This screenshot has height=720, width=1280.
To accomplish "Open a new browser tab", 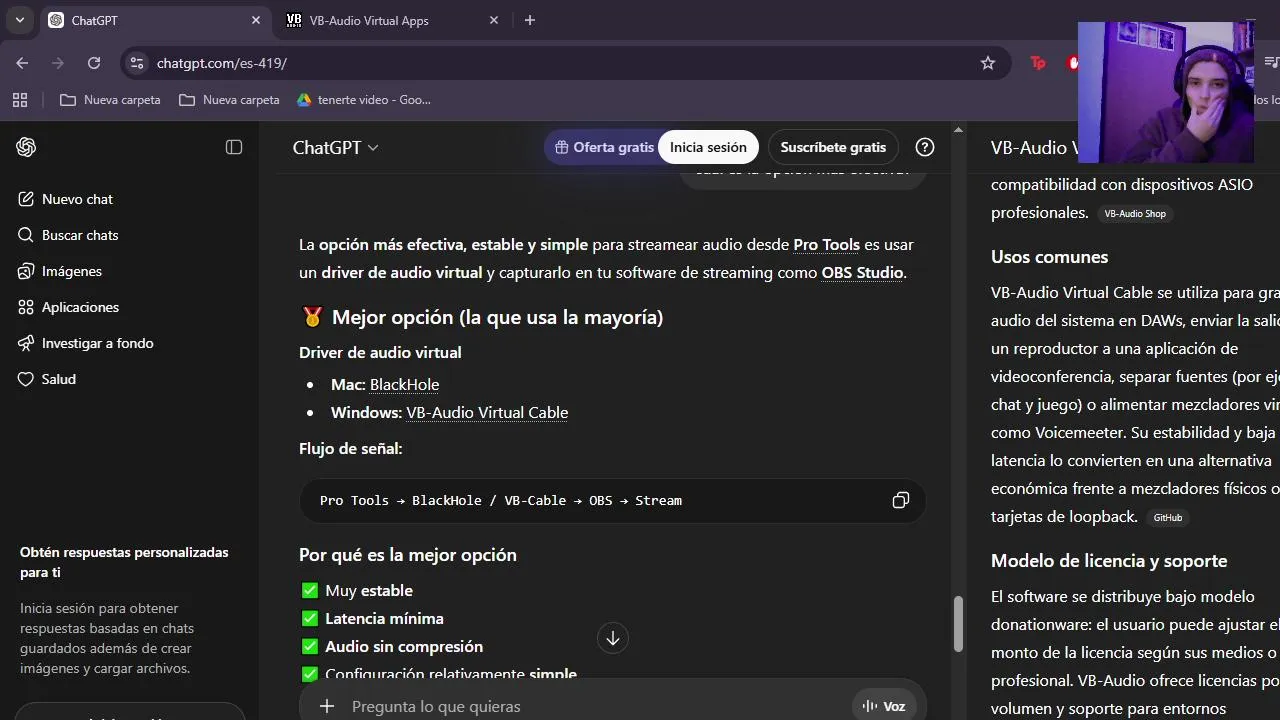I will tap(530, 20).
